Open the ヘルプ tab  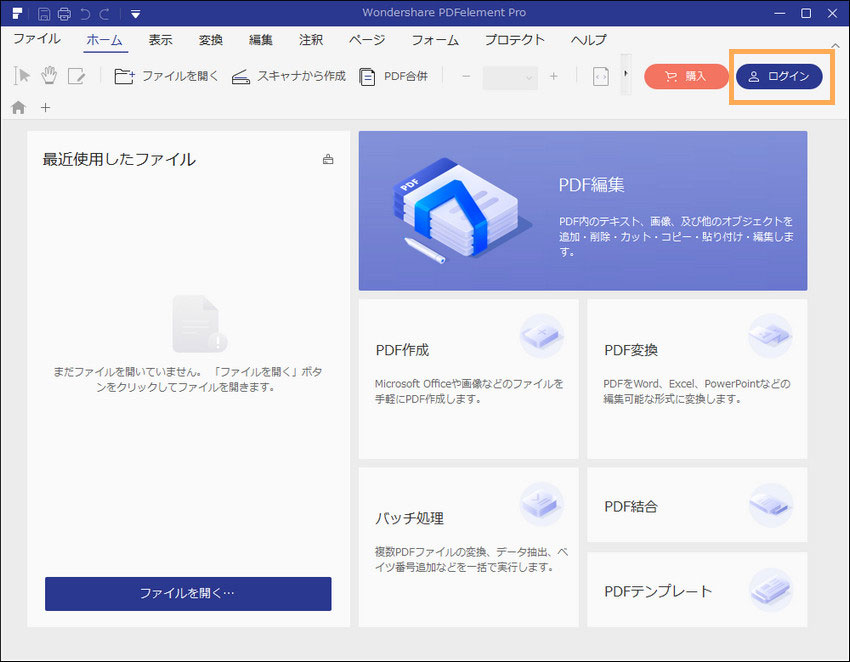(x=589, y=40)
